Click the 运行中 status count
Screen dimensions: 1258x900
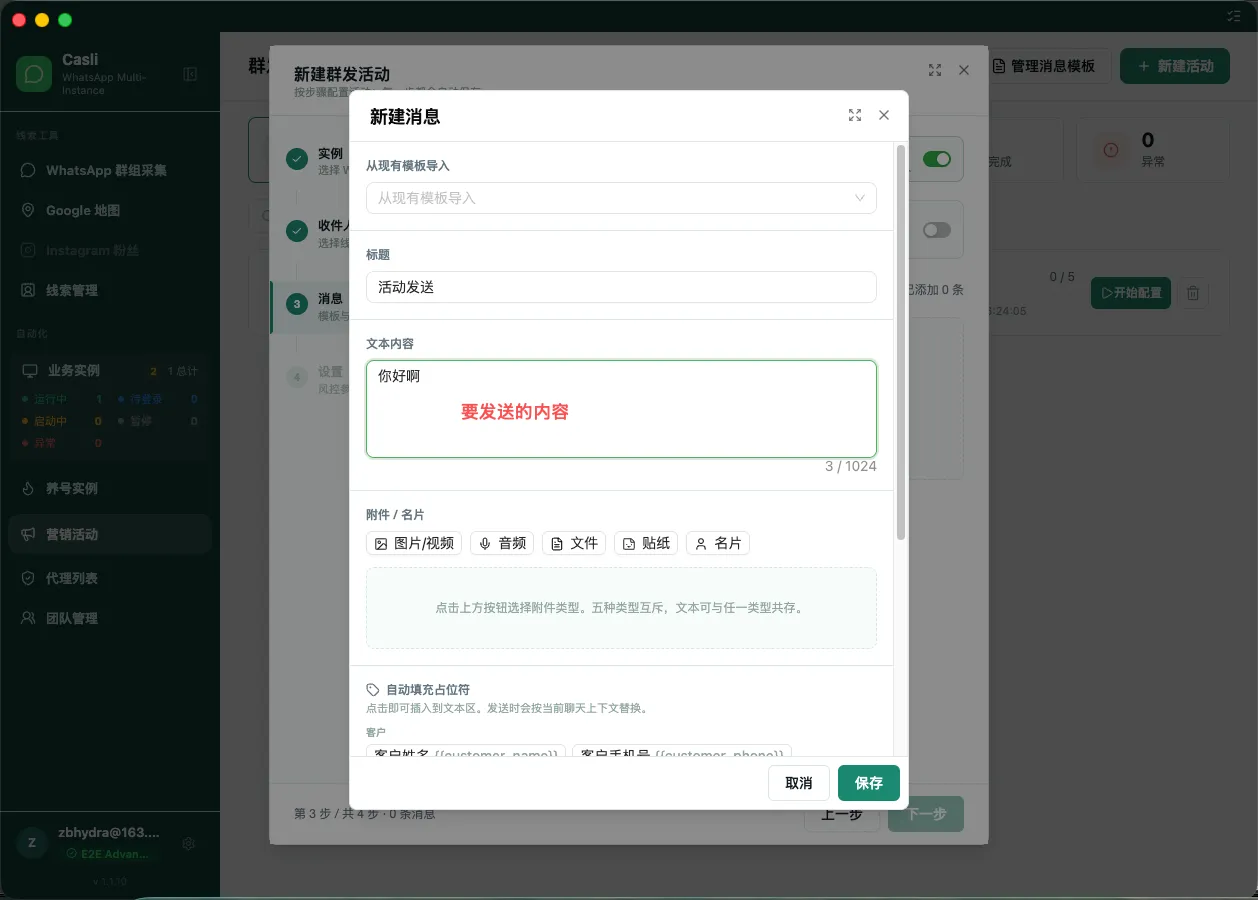(62, 399)
